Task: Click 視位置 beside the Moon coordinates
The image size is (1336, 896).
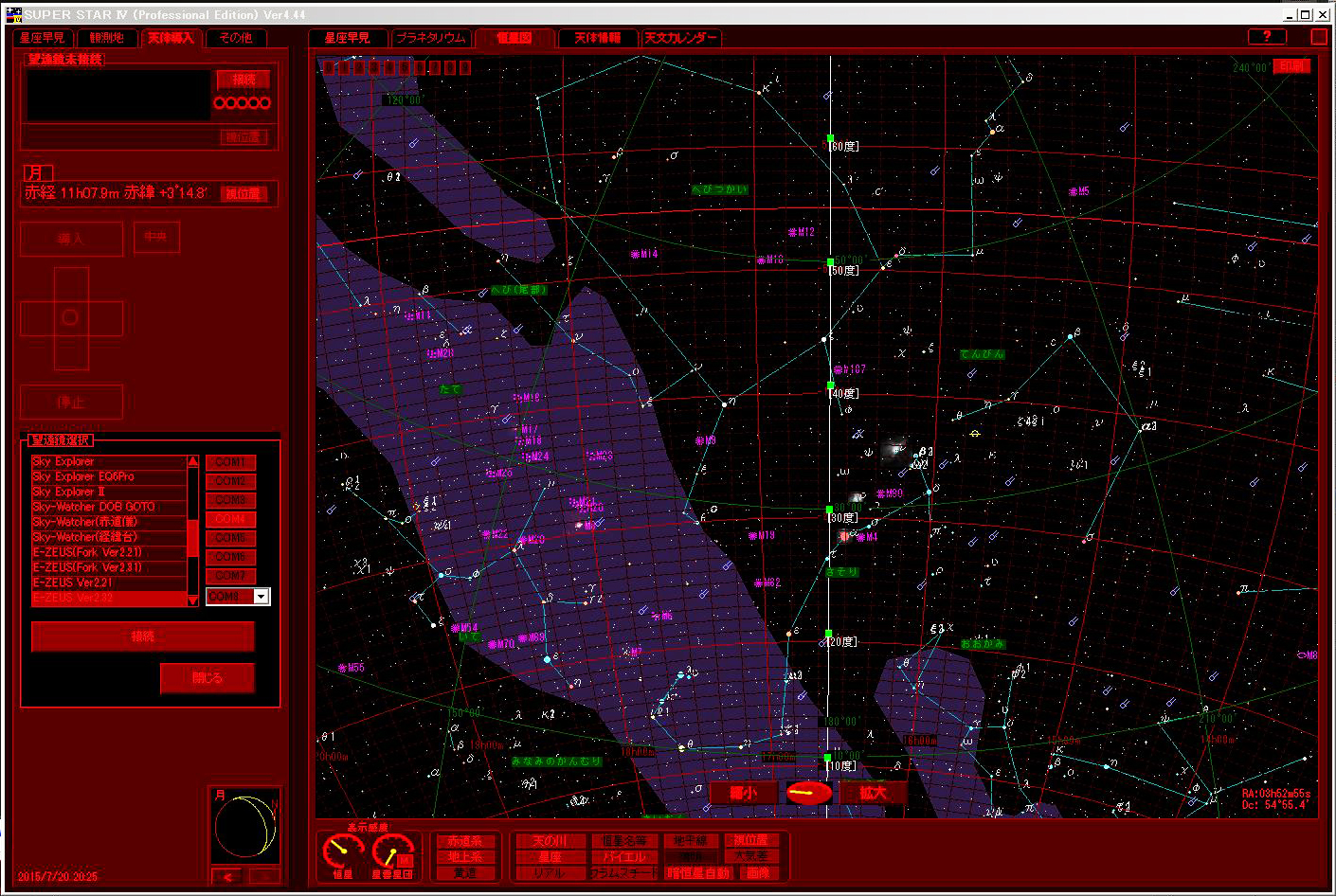Action: pos(243,193)
